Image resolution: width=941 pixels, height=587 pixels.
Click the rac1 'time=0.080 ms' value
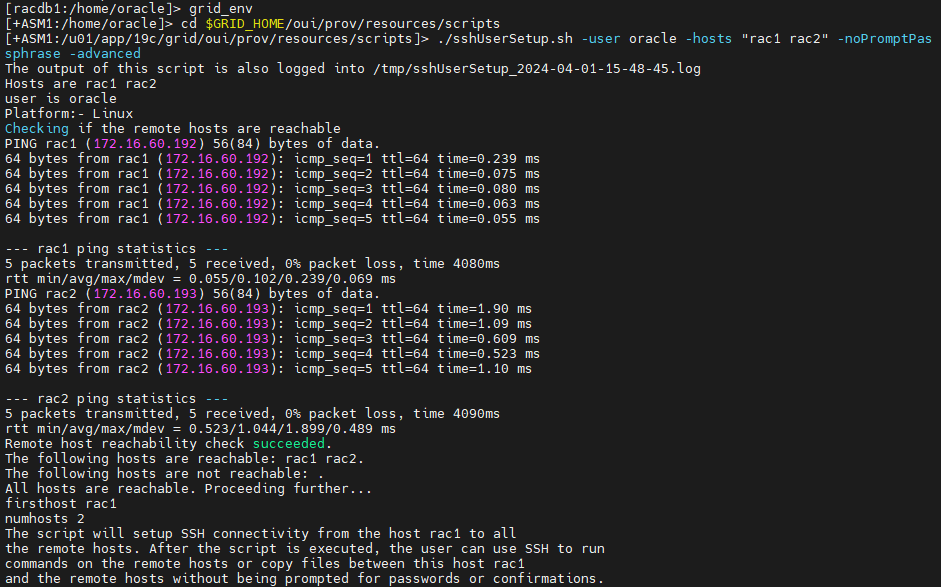click(x=489, y=189)
